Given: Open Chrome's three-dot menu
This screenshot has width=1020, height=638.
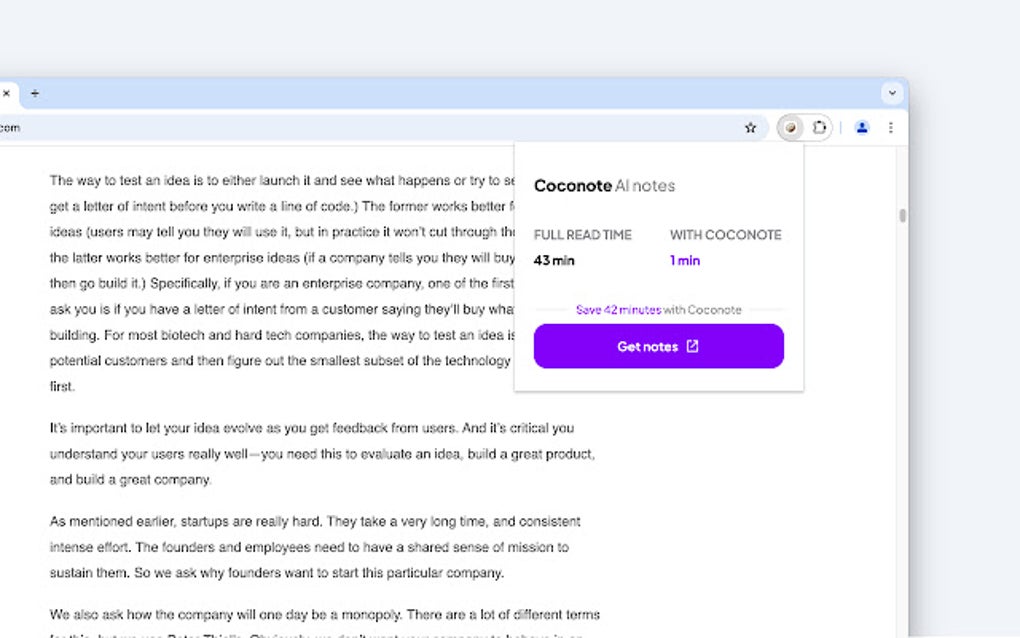Looking at the screenshot, I should click(891, 127).
